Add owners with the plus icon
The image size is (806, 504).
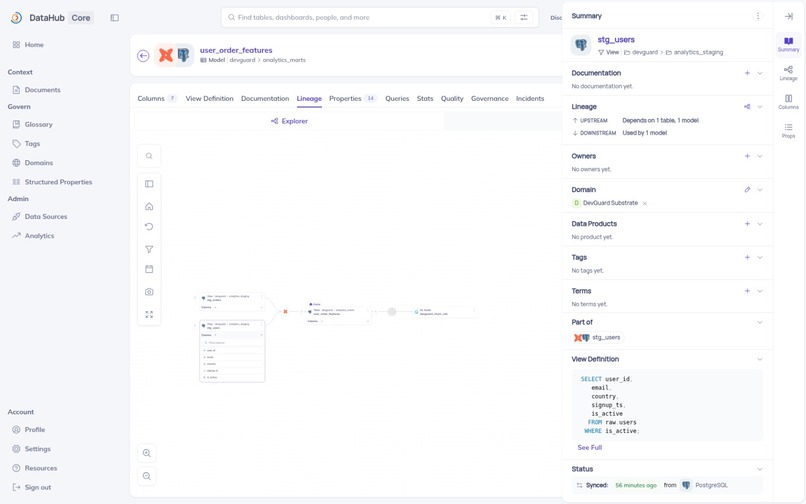coord(747,156)
